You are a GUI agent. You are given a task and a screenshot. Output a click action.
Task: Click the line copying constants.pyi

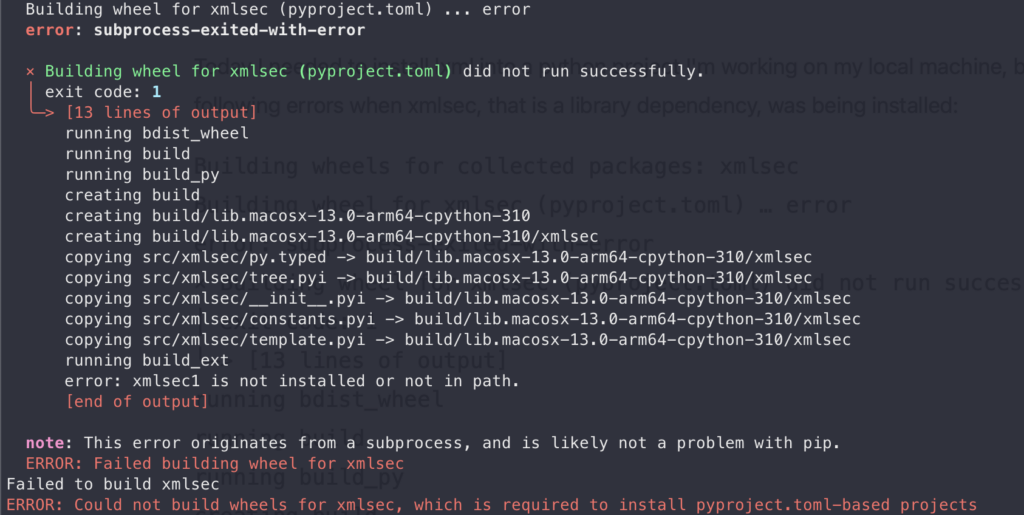coord(463,319)
